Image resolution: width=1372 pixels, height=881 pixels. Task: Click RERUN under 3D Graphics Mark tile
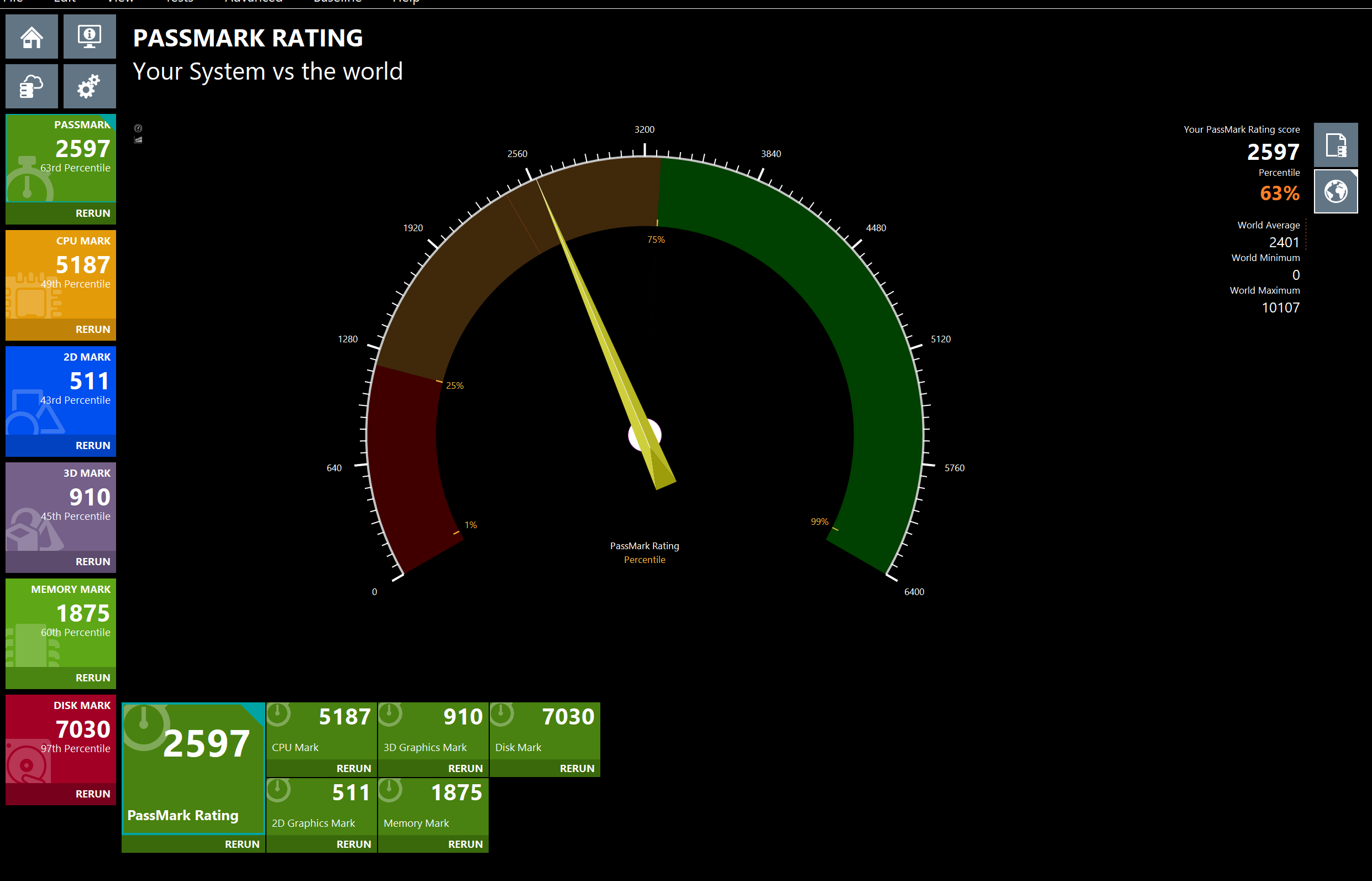(433, 769)
